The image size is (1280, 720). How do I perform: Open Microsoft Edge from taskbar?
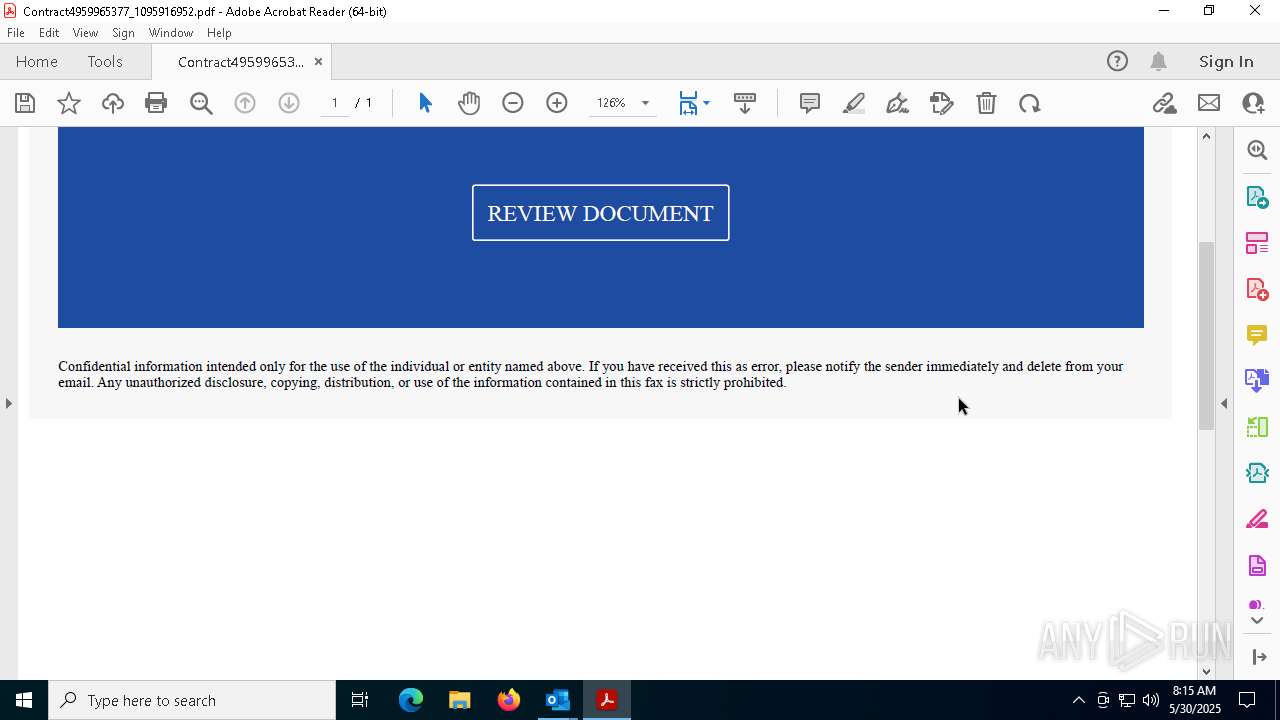[x=411, y=700]
